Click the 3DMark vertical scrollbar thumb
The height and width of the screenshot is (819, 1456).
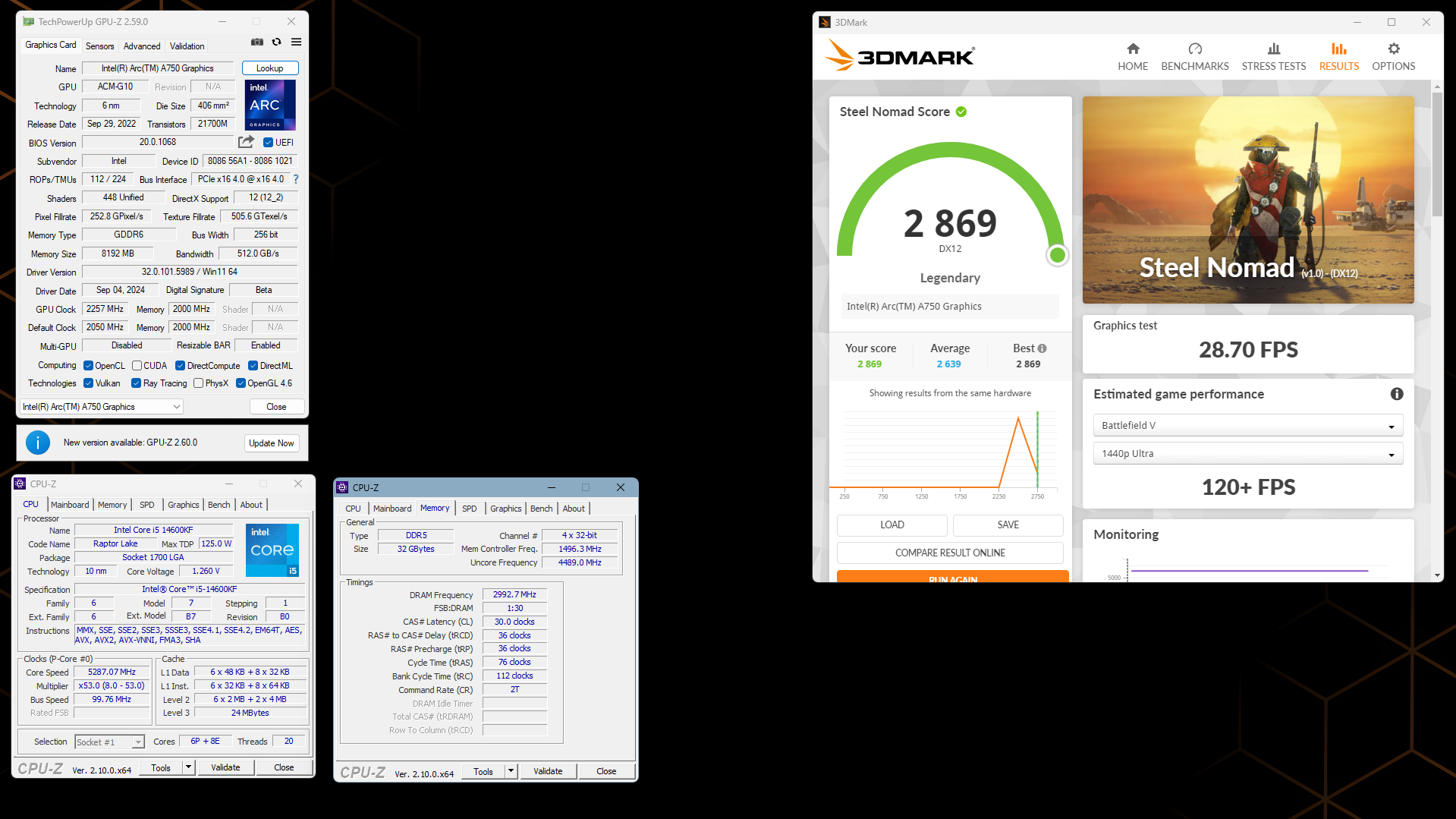1437,154
